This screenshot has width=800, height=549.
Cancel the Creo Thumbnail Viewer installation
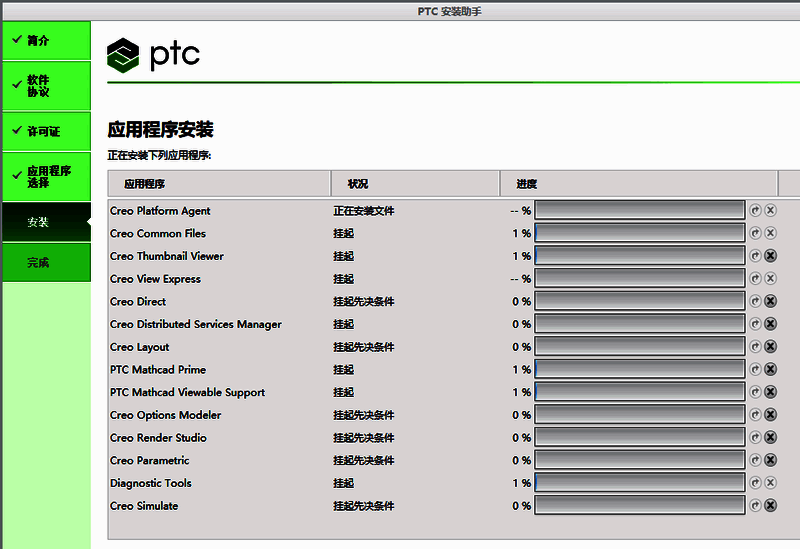tap(770, 256)
